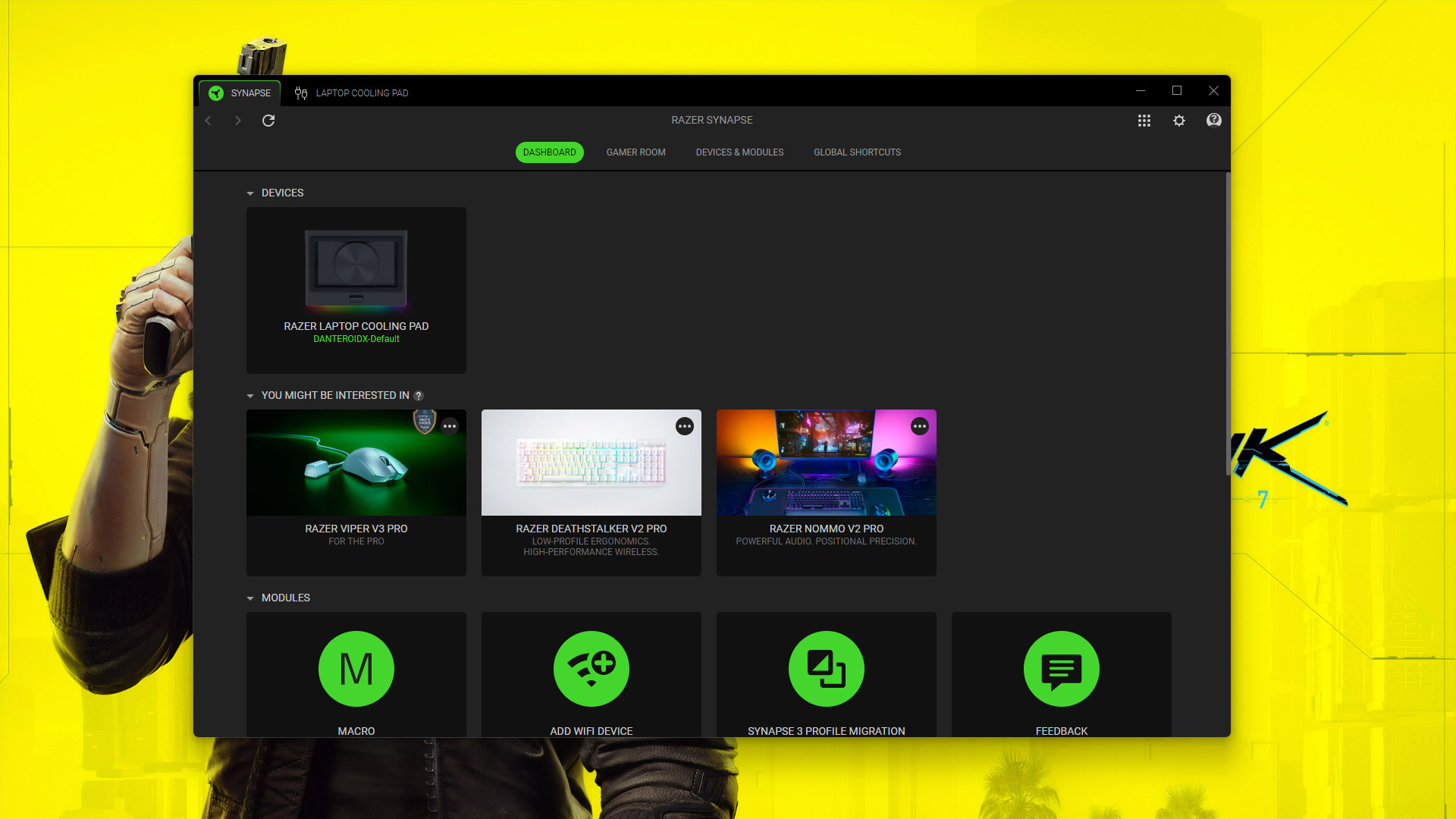
Task: Open the Razer Nommo V2 Pro product image
Action: point(827,463)
